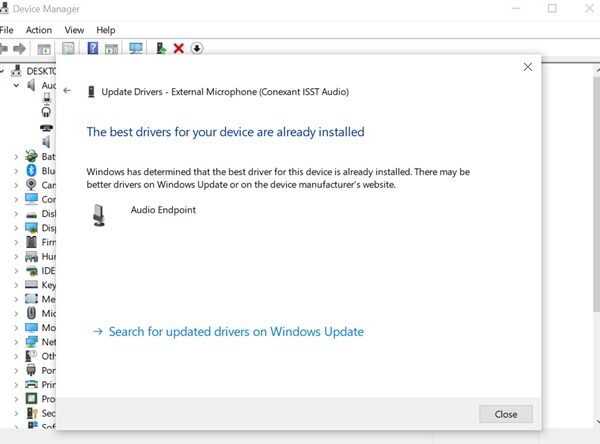This screenshot has height=444, width=600.
Task: Click the Printers category icon
Action: click(31, 384)
